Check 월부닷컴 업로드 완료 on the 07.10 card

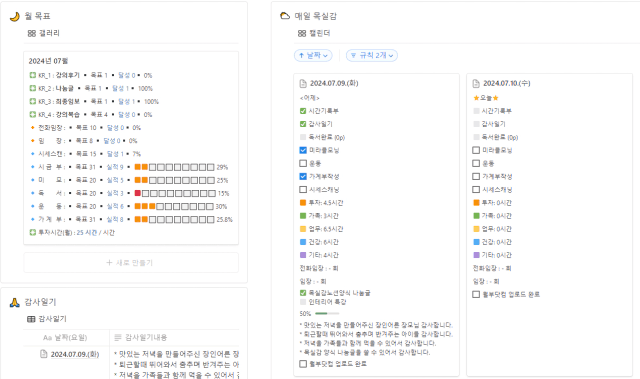coord(476,294)
